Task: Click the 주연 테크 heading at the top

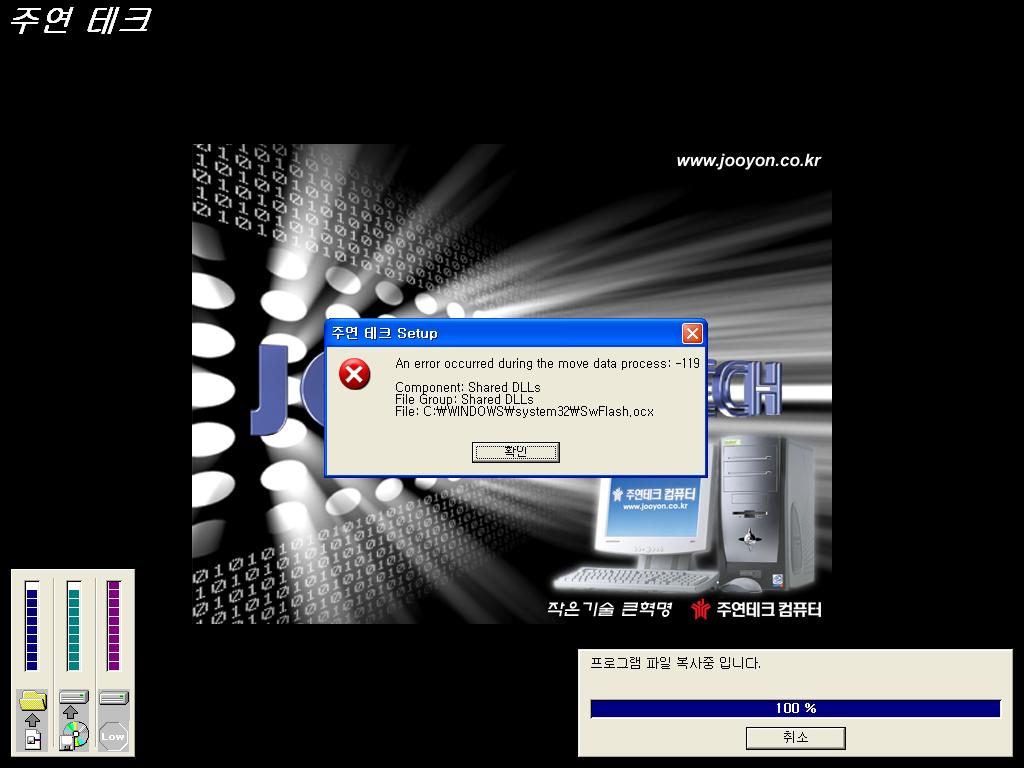Action: tap(80, 20)
